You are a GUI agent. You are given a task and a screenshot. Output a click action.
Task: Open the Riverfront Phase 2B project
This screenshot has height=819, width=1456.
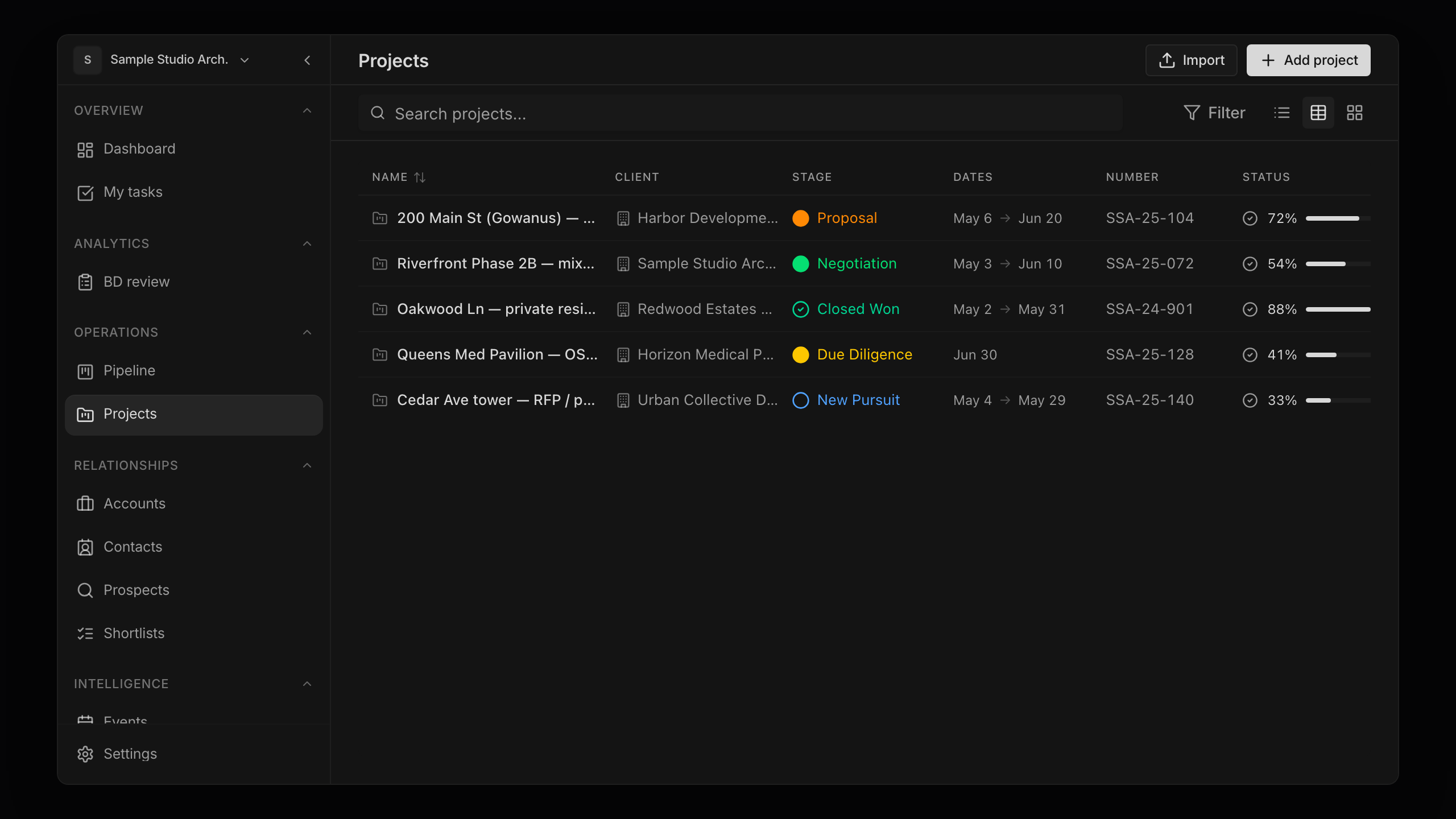click(496, 264)
